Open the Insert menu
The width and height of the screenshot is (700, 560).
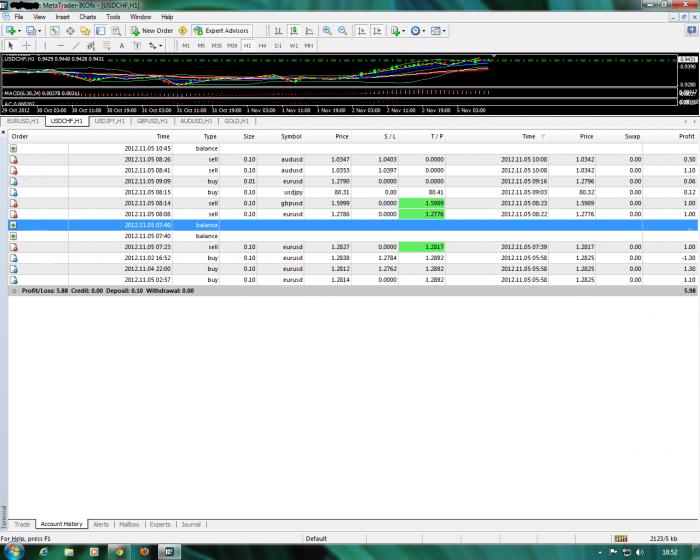[x=62, y=17]
